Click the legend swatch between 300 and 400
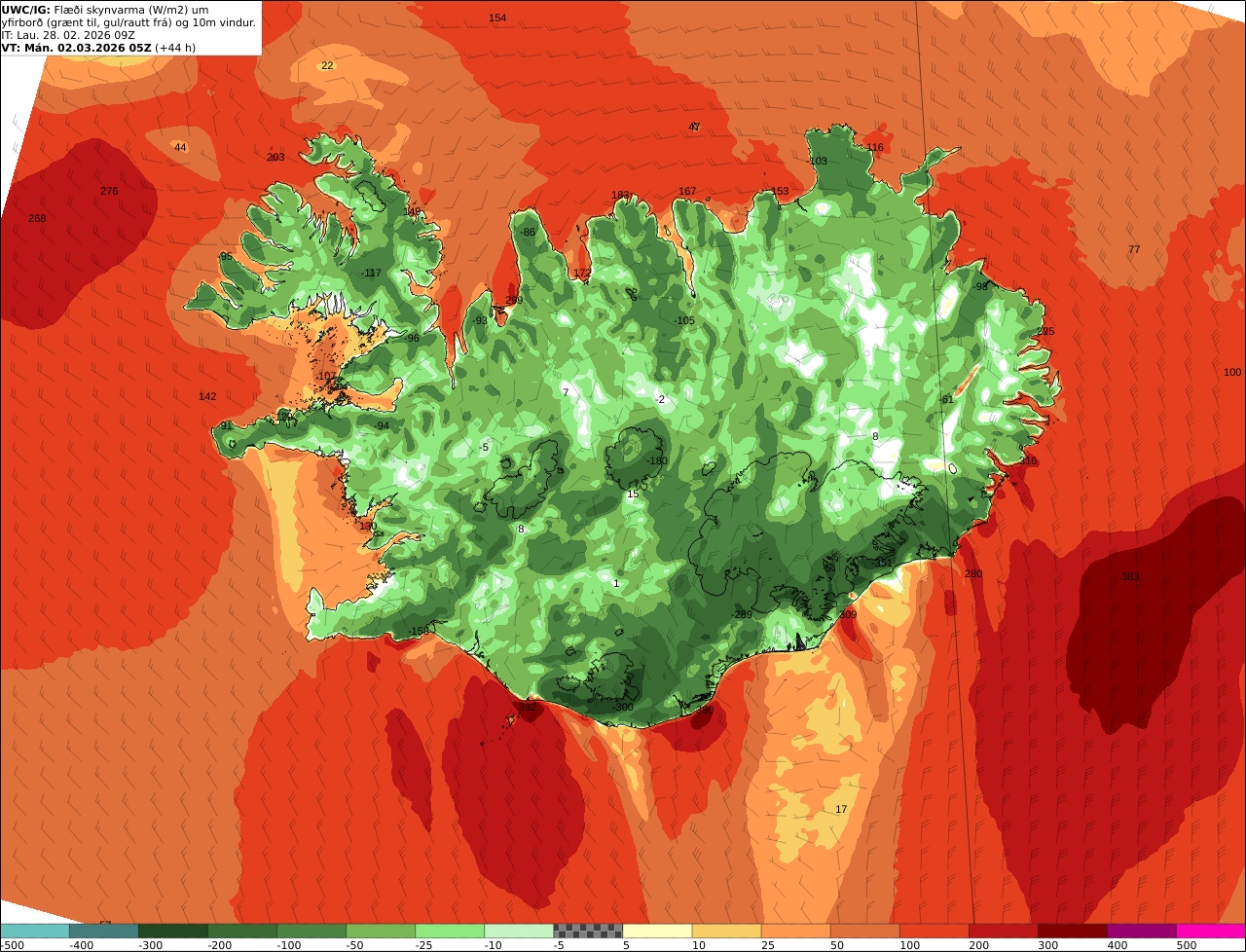This screenshot has height=952, width=1246. coord(1072,931)
